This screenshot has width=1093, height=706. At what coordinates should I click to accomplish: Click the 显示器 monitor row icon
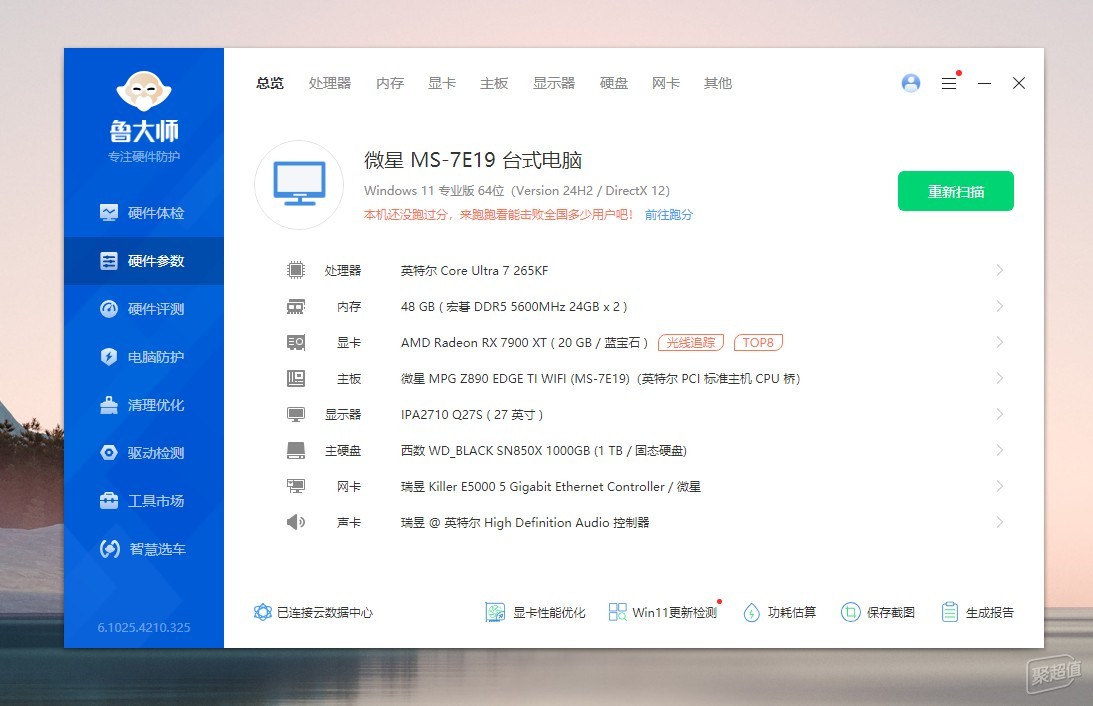[296, 415]
